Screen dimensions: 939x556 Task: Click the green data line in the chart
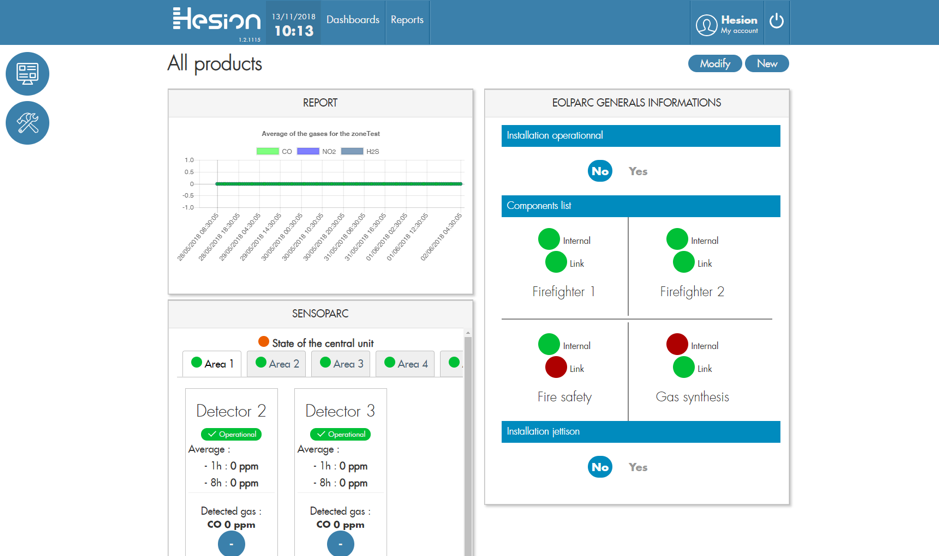coord(339,184)
